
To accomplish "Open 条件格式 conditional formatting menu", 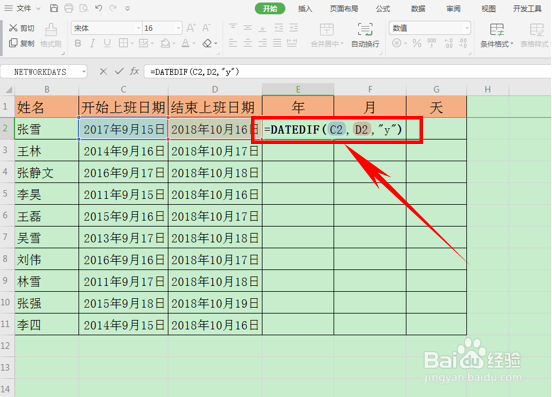I will point(497,35).
